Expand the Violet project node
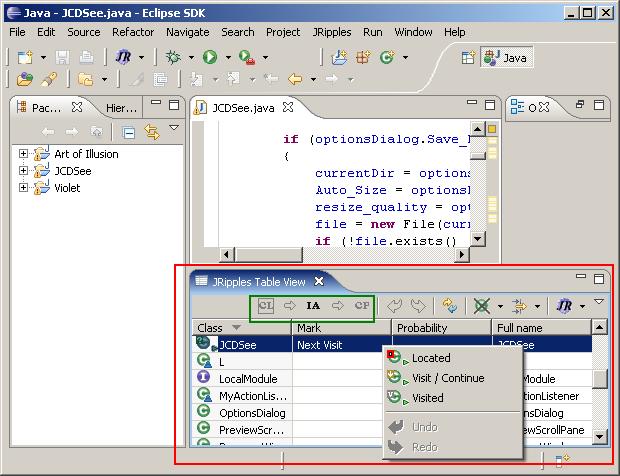The image size is (620, 476). (x=23, y=187)
